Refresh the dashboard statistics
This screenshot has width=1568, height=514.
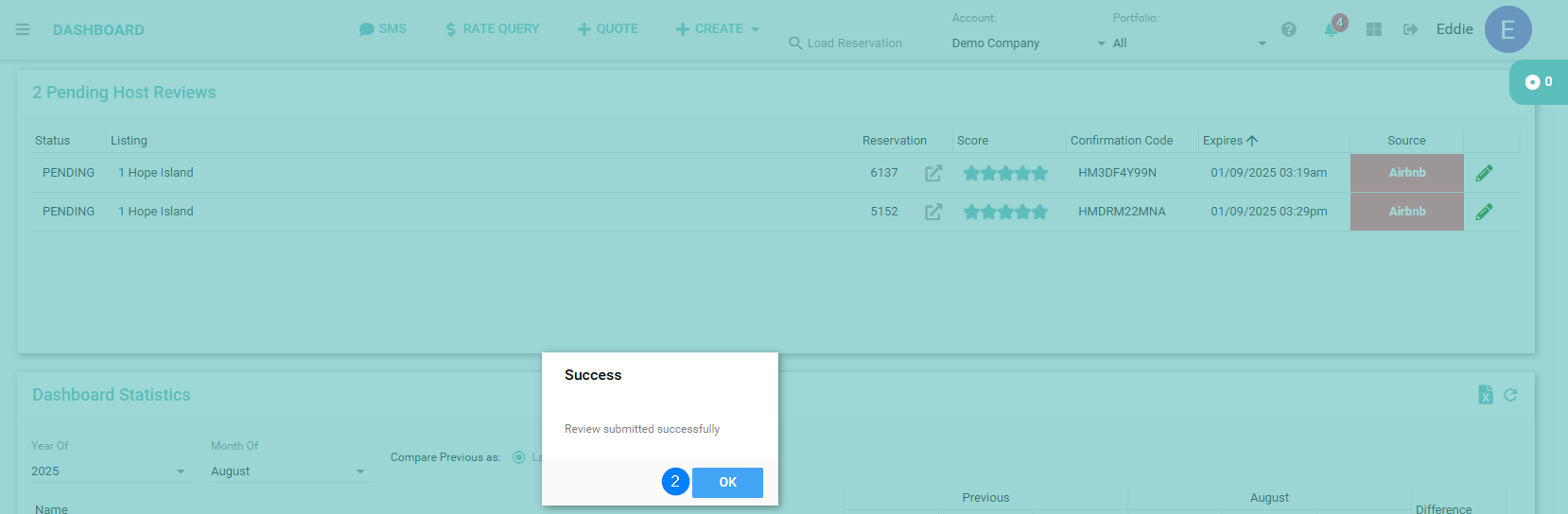[1510, 395]
